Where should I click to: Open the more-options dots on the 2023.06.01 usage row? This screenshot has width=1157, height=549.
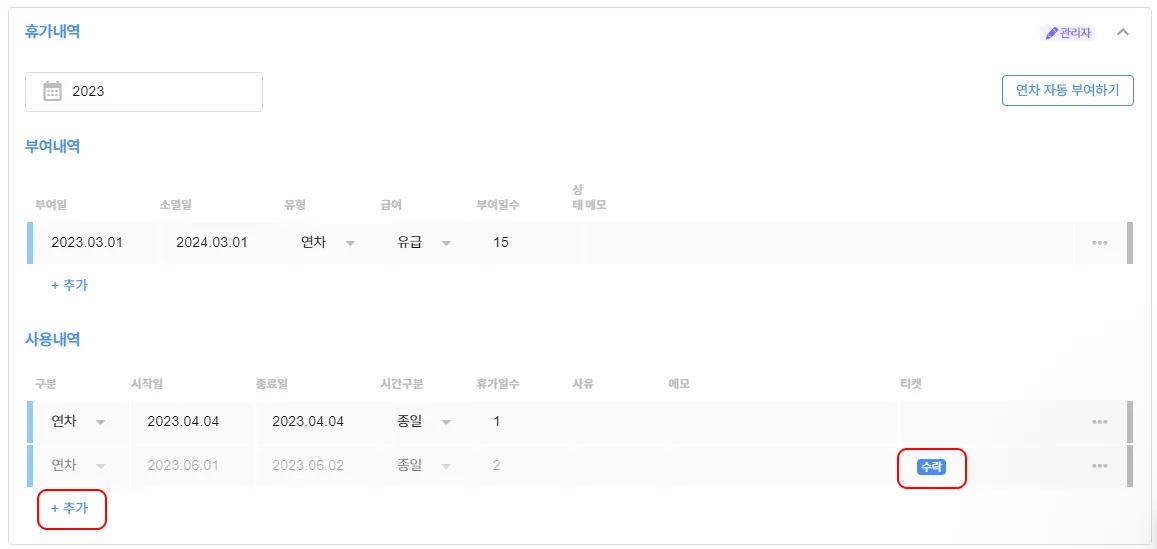pyautogui.click(x=1099, y=466)
